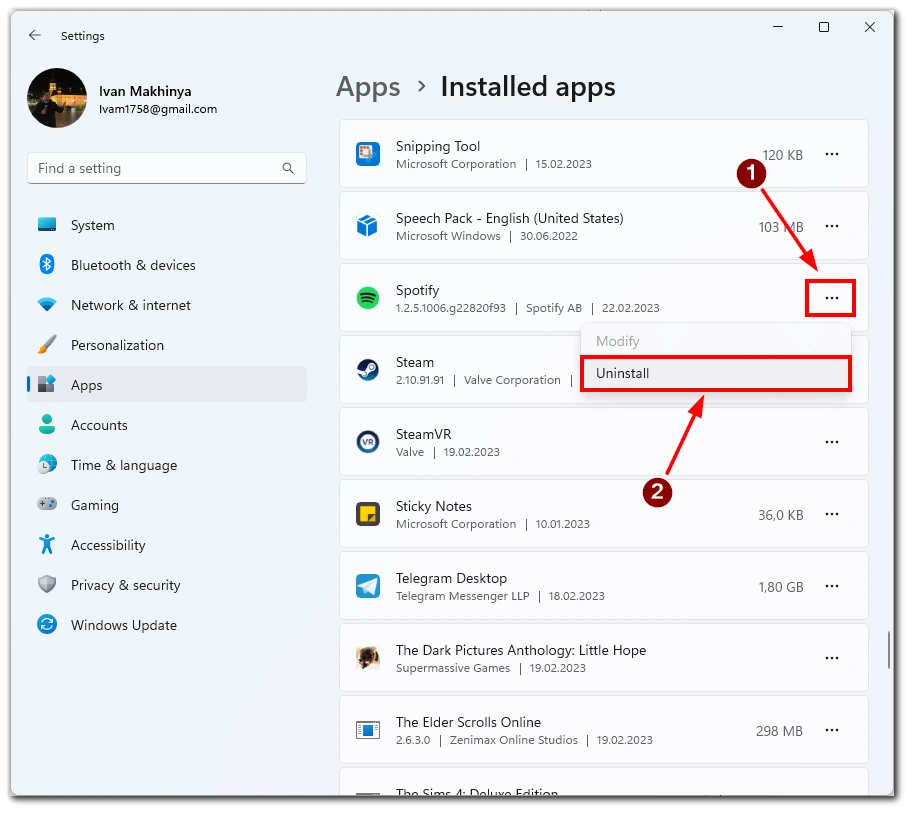Viewport: 912px width, 814px height.
Task: Open more options for Little Hope
Action: (x=833, y=659)
